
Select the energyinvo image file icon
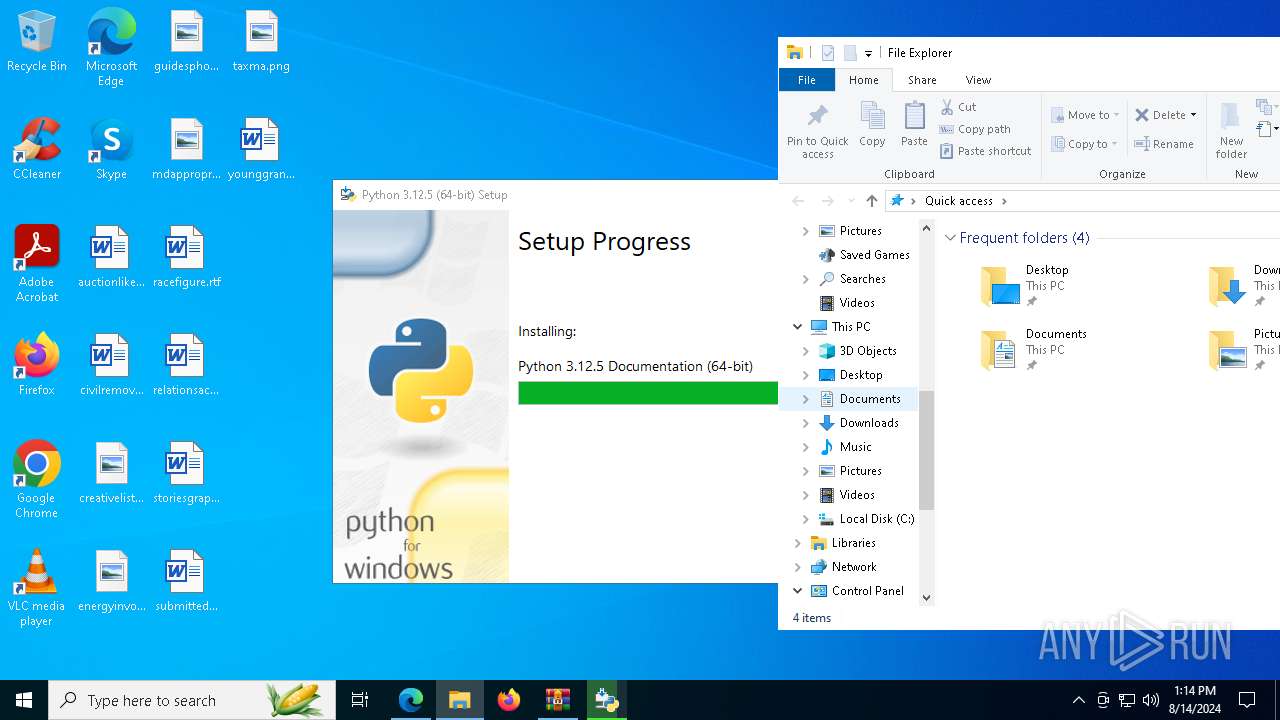[x=111, y=581]
